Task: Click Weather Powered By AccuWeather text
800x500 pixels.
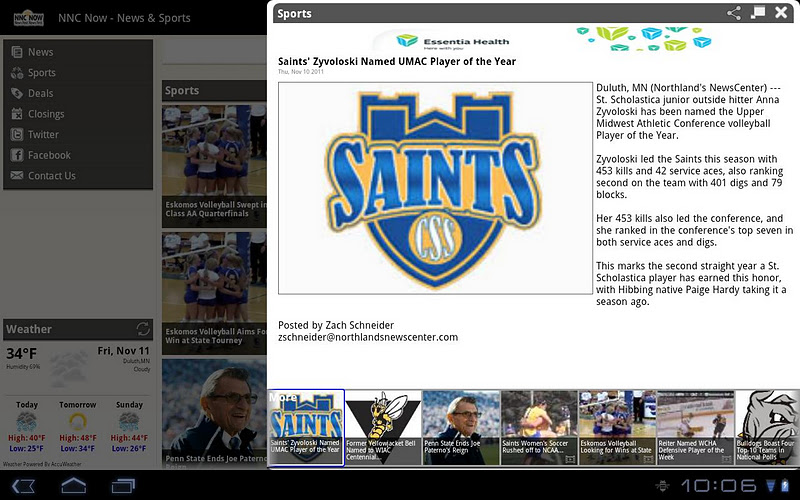Action: 42,464
